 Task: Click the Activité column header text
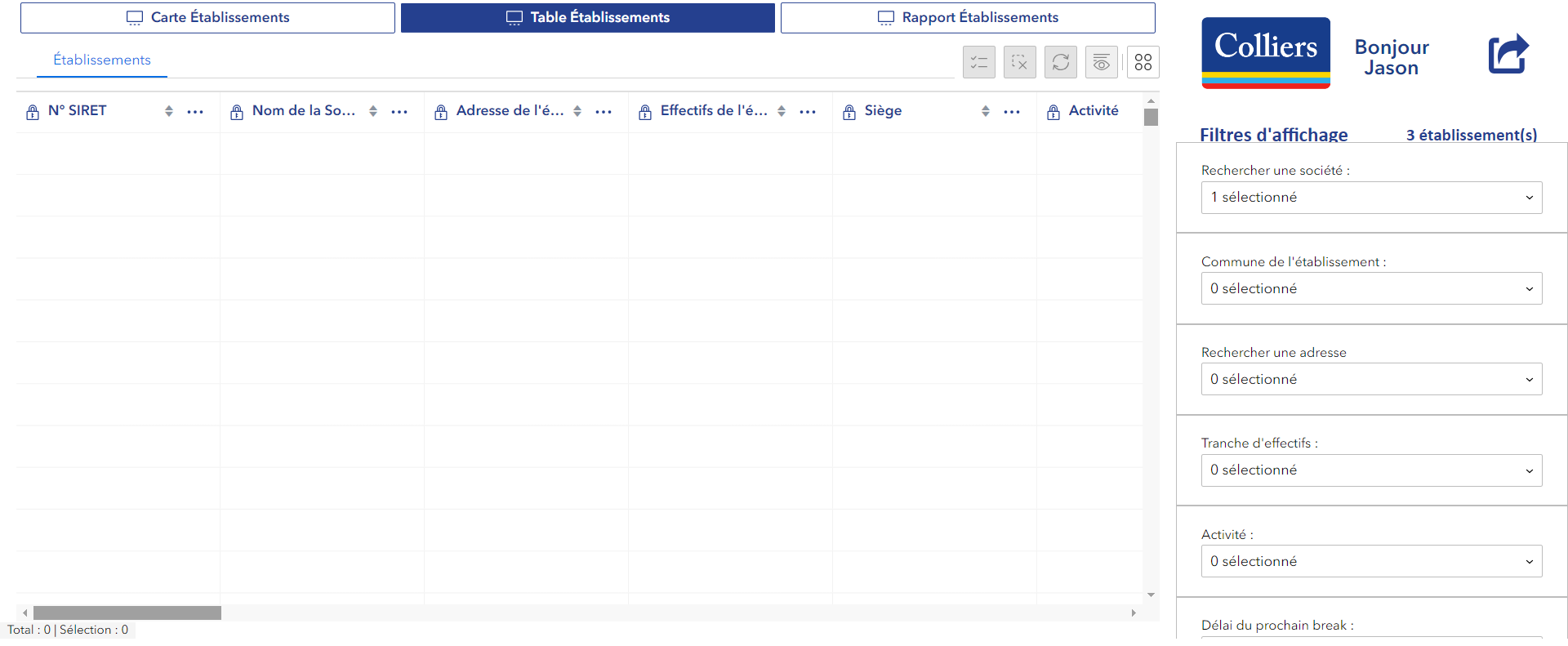[1094, 110]
